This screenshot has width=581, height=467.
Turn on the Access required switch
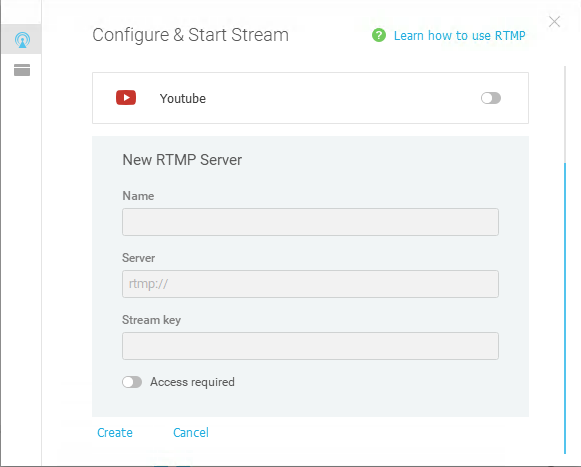click(x=132, y=382)
